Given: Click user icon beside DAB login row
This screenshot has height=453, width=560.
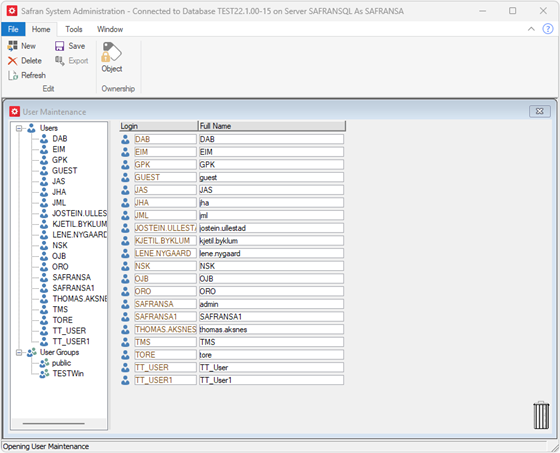Looking at the screenshot, I should (125, 139).
